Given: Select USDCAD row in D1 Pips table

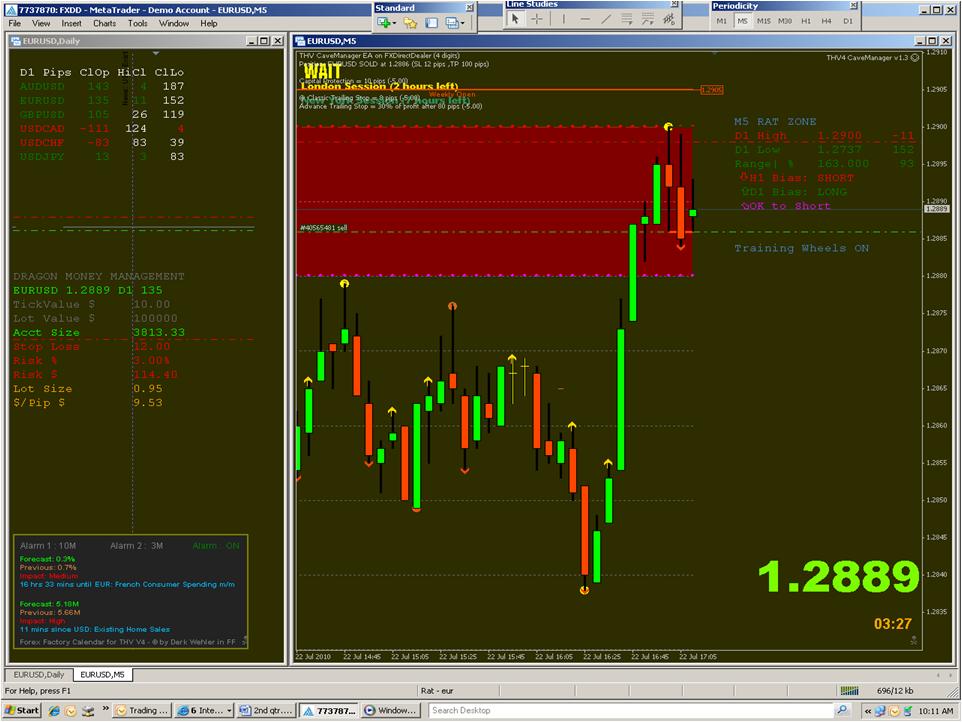Looking at the screenshot, I should 102,128.
